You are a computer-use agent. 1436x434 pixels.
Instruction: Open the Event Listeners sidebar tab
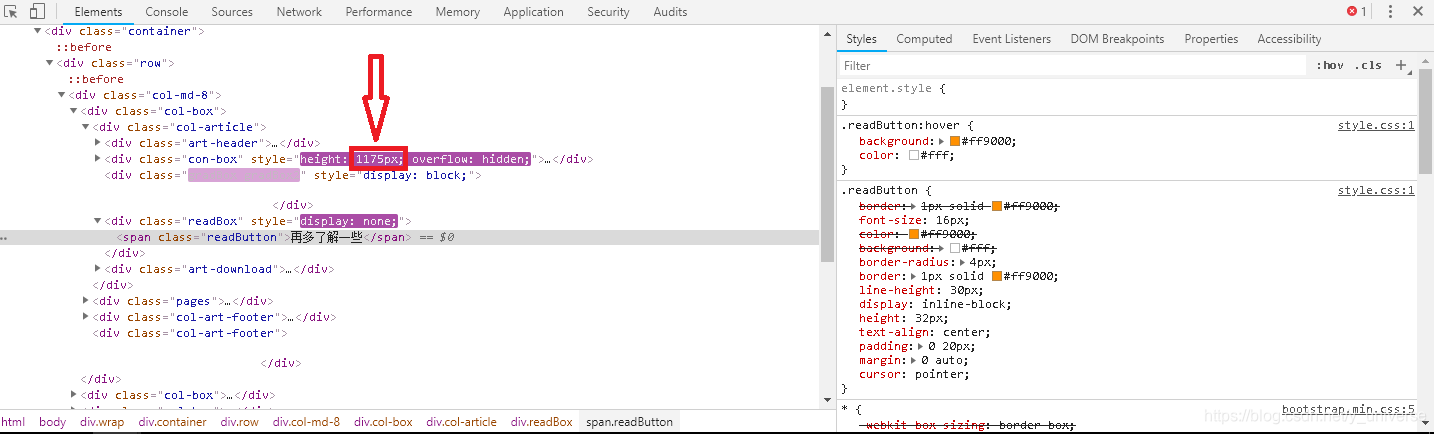point(1012,39)
